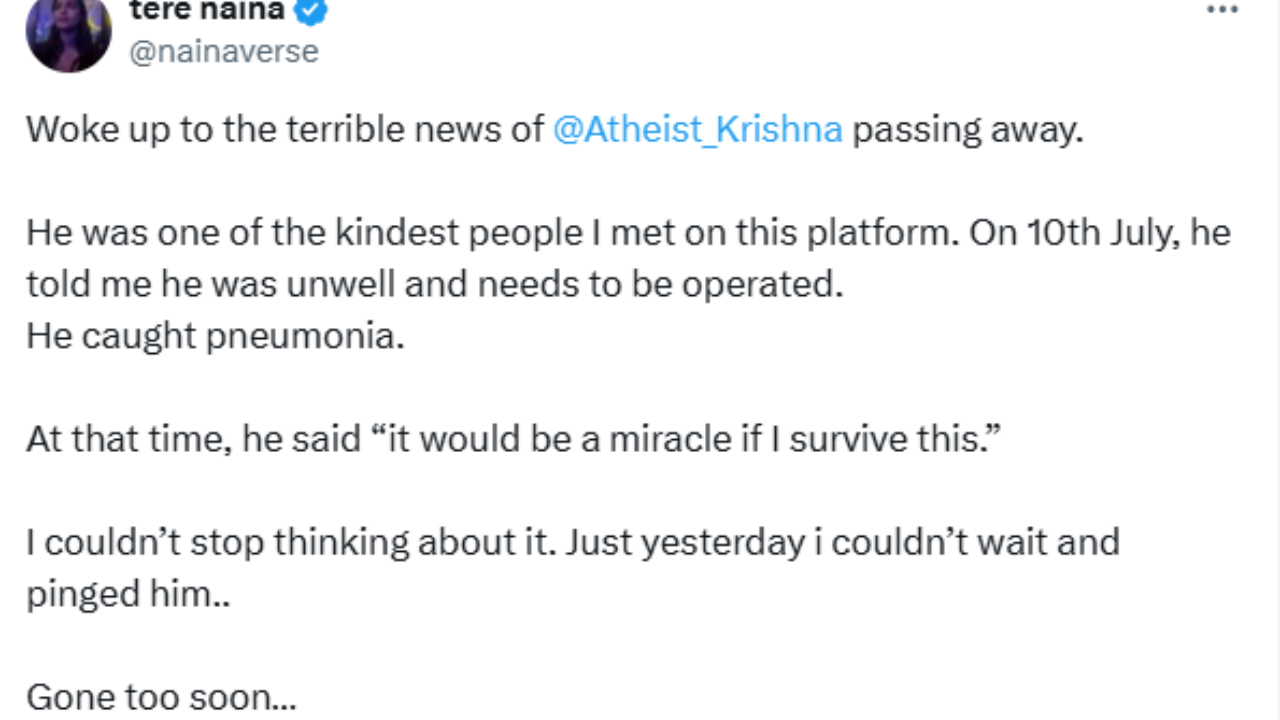This screenshot has width=1280, height=720.
Task: Click the sentence "He caught pneumonia."
Action: coord(216,337)
